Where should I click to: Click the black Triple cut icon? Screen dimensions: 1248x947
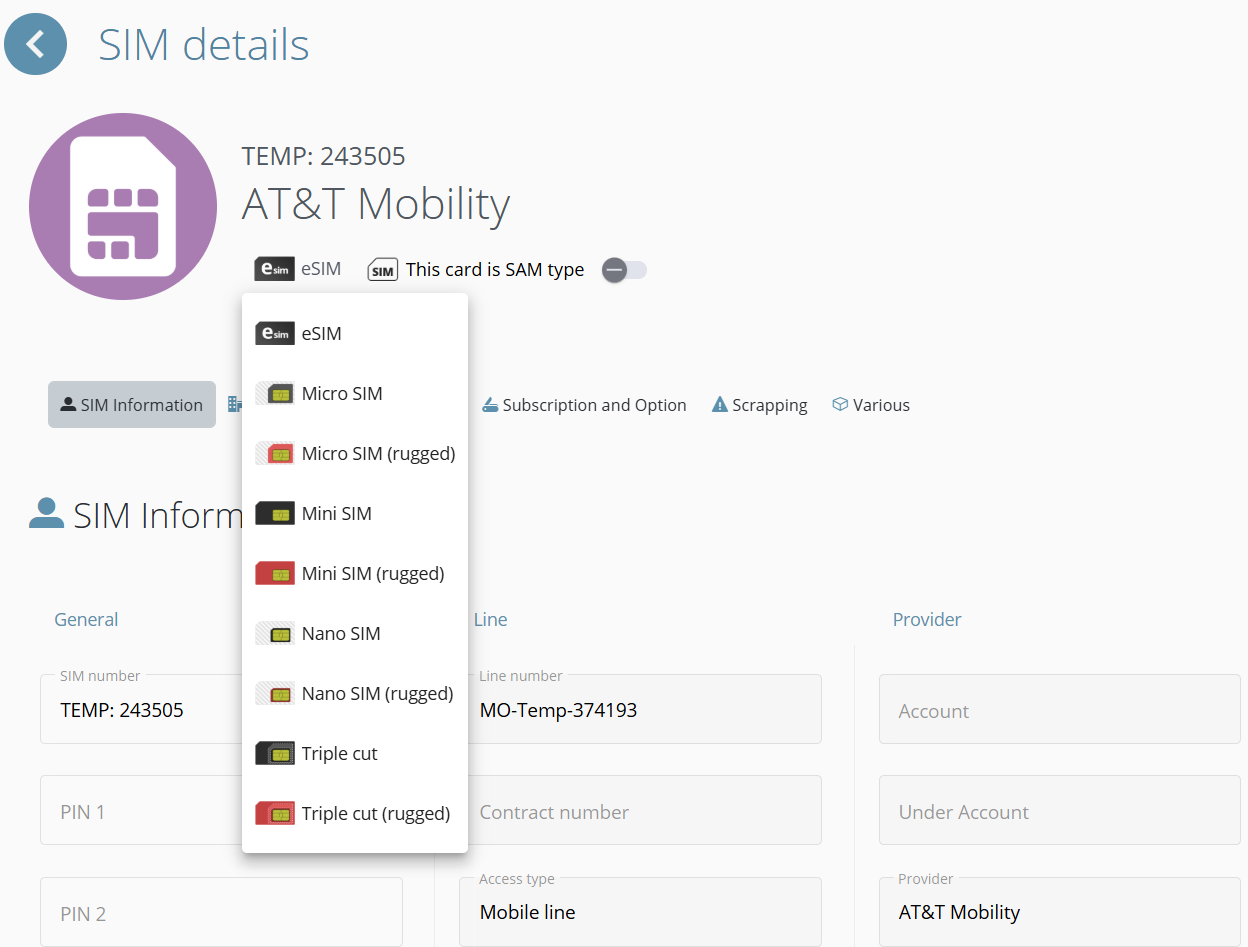point(274,754)
